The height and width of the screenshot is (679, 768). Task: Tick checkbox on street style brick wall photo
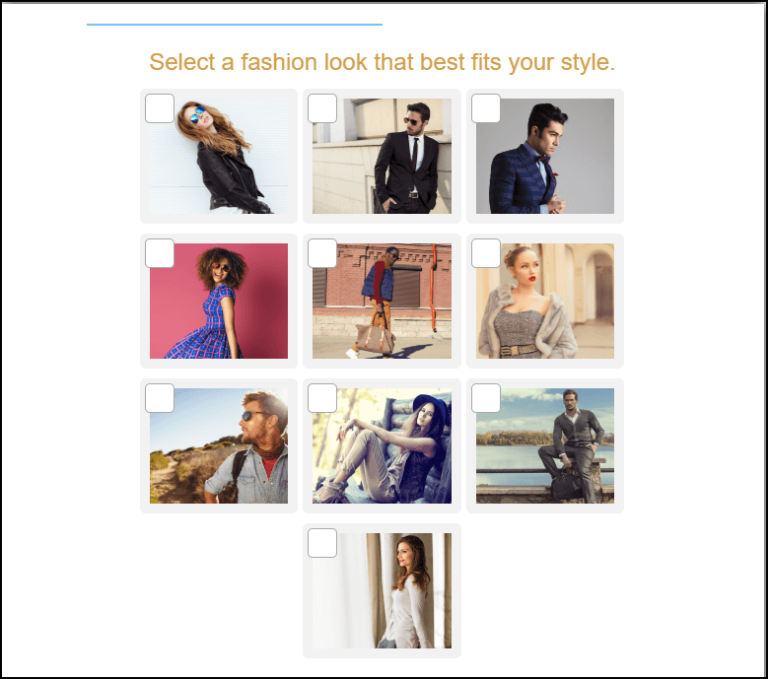point(322,253)
